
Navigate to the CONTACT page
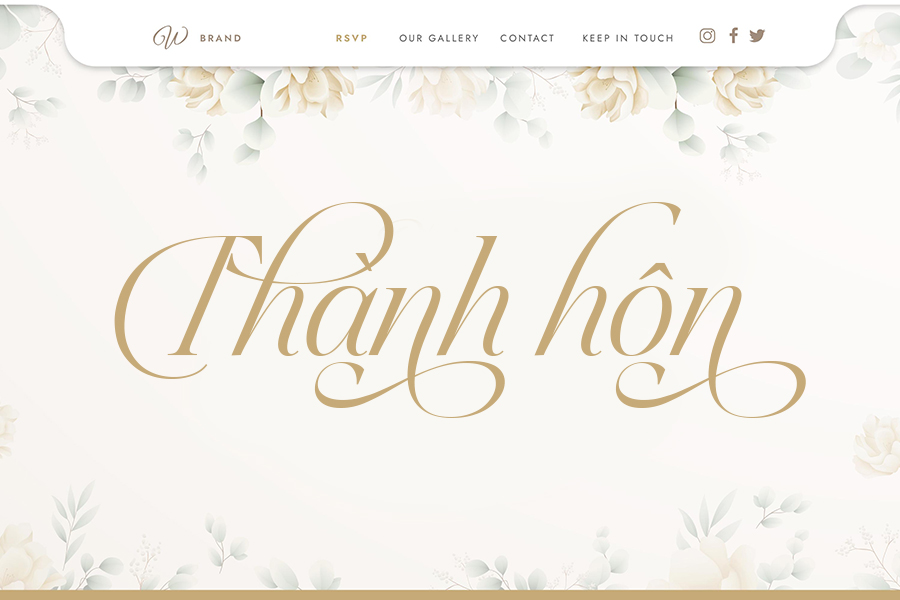click(x=527, y=38)
